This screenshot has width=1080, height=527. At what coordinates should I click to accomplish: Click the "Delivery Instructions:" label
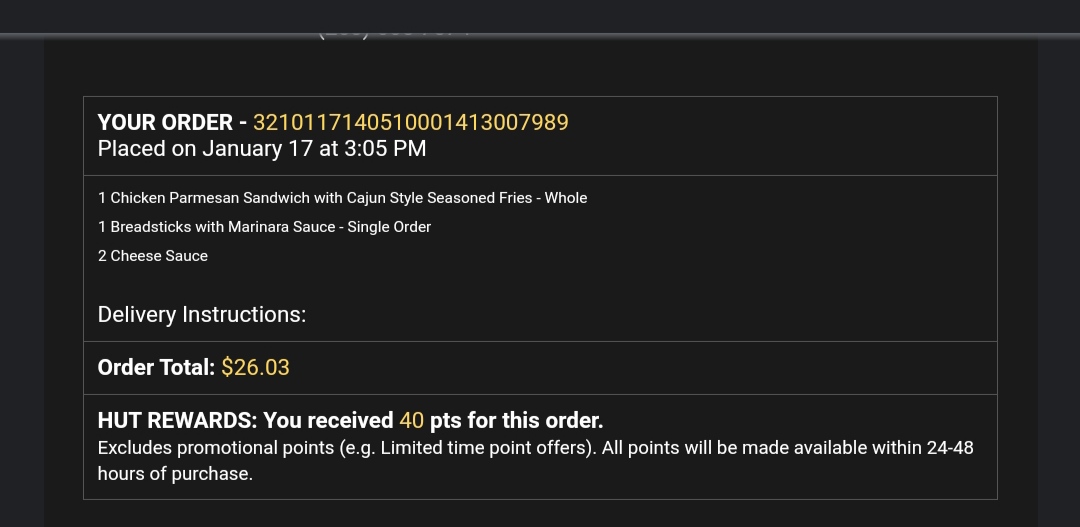202,315
